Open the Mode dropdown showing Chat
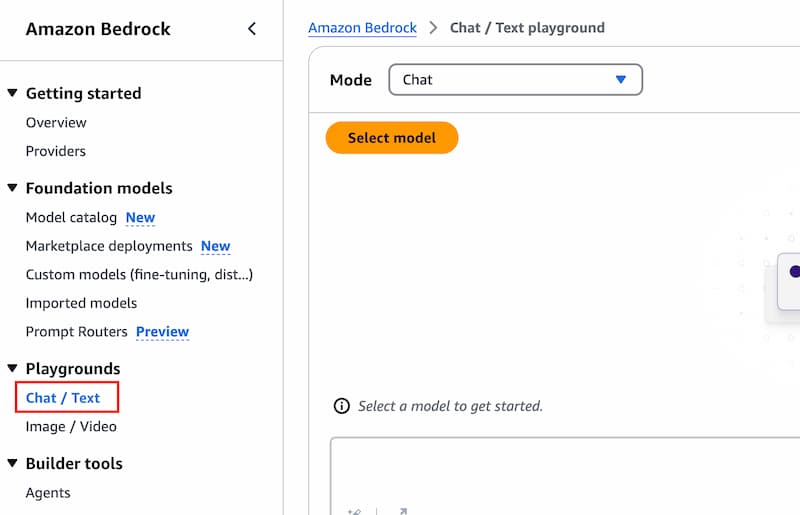 (515, 80)
